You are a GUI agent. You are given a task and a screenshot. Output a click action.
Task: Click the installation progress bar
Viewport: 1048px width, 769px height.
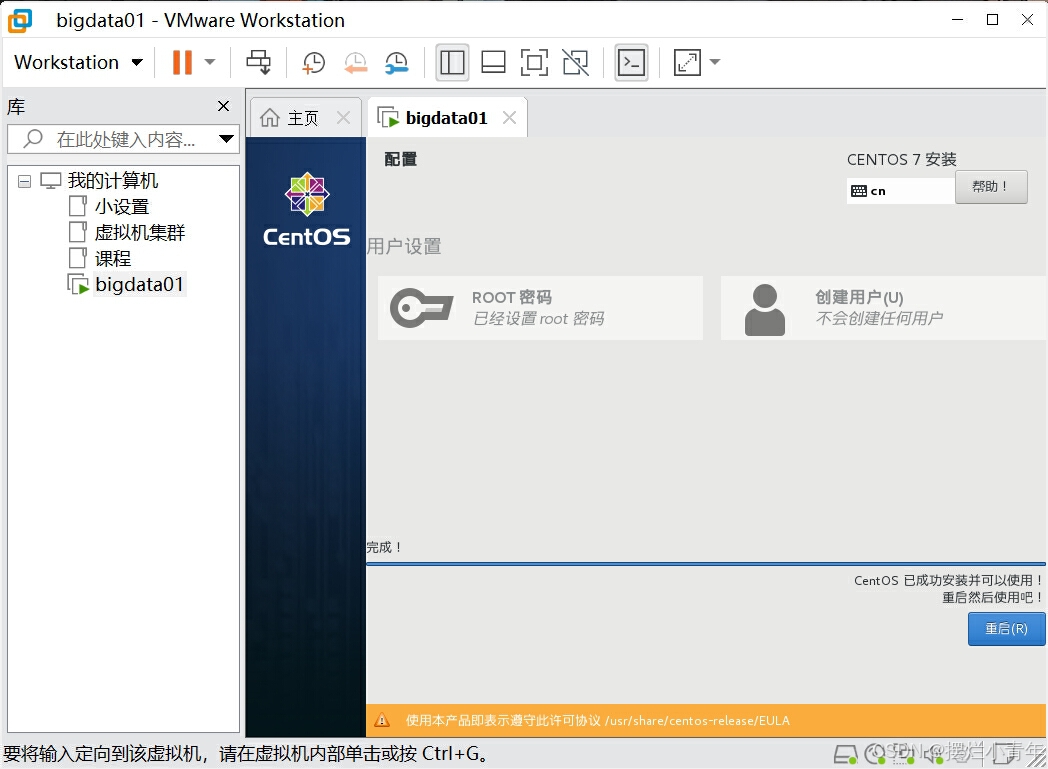706,564
